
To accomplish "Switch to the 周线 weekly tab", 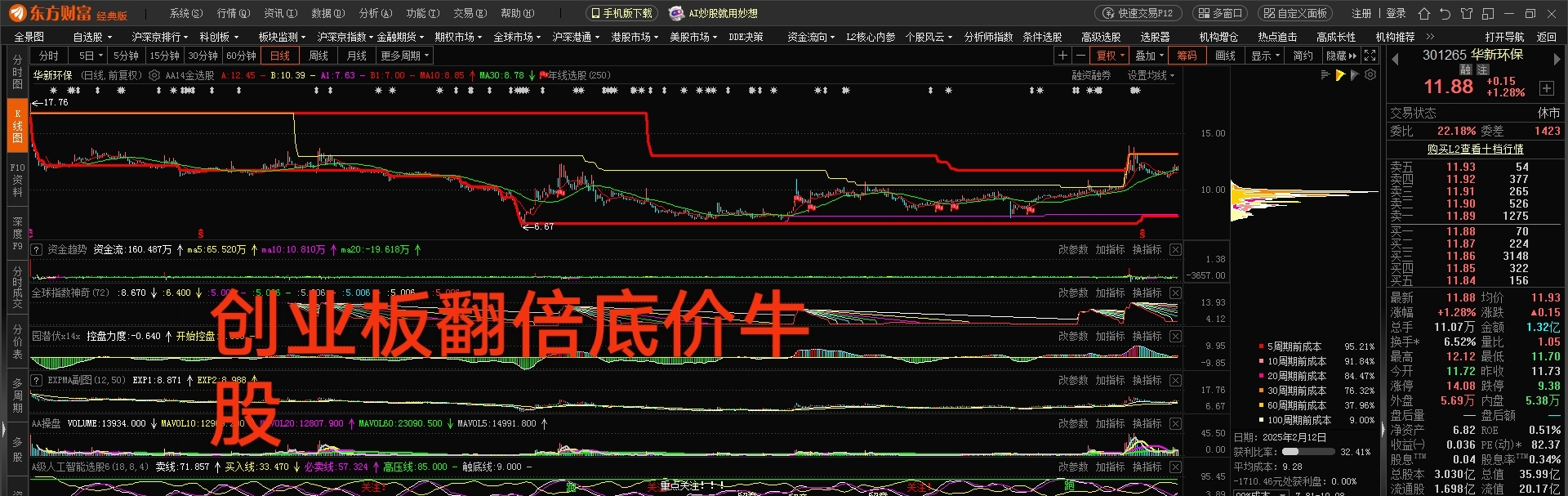I will [x=318, y=56].
